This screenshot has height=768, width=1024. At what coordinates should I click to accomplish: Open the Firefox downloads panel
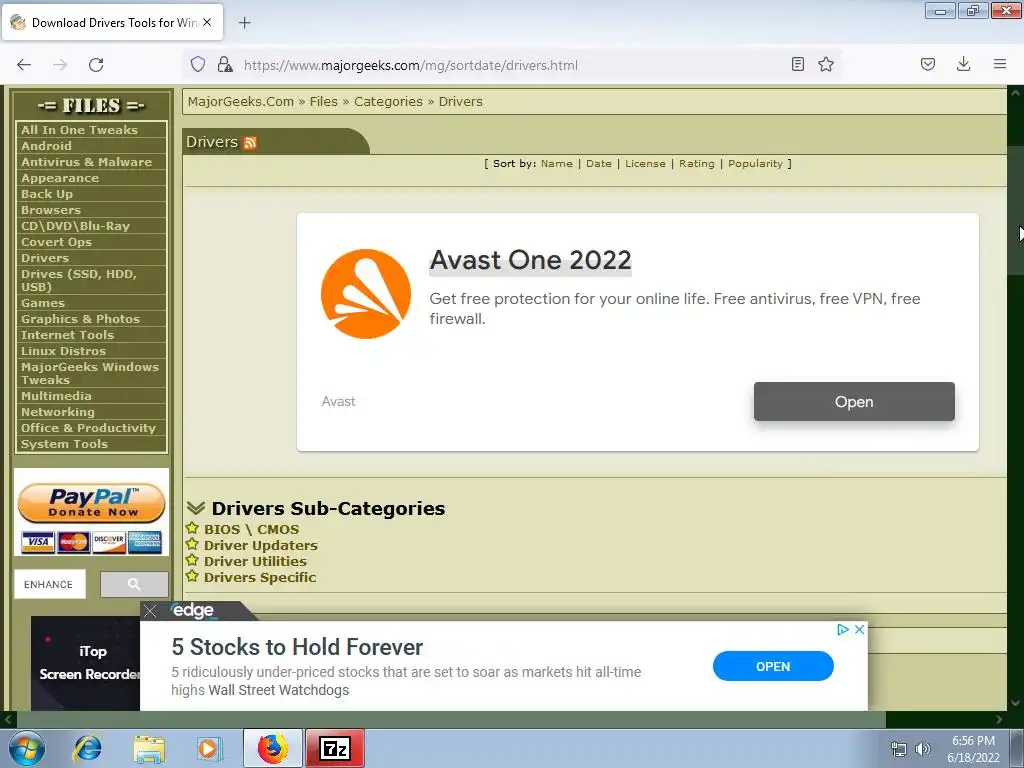(963, 64)
